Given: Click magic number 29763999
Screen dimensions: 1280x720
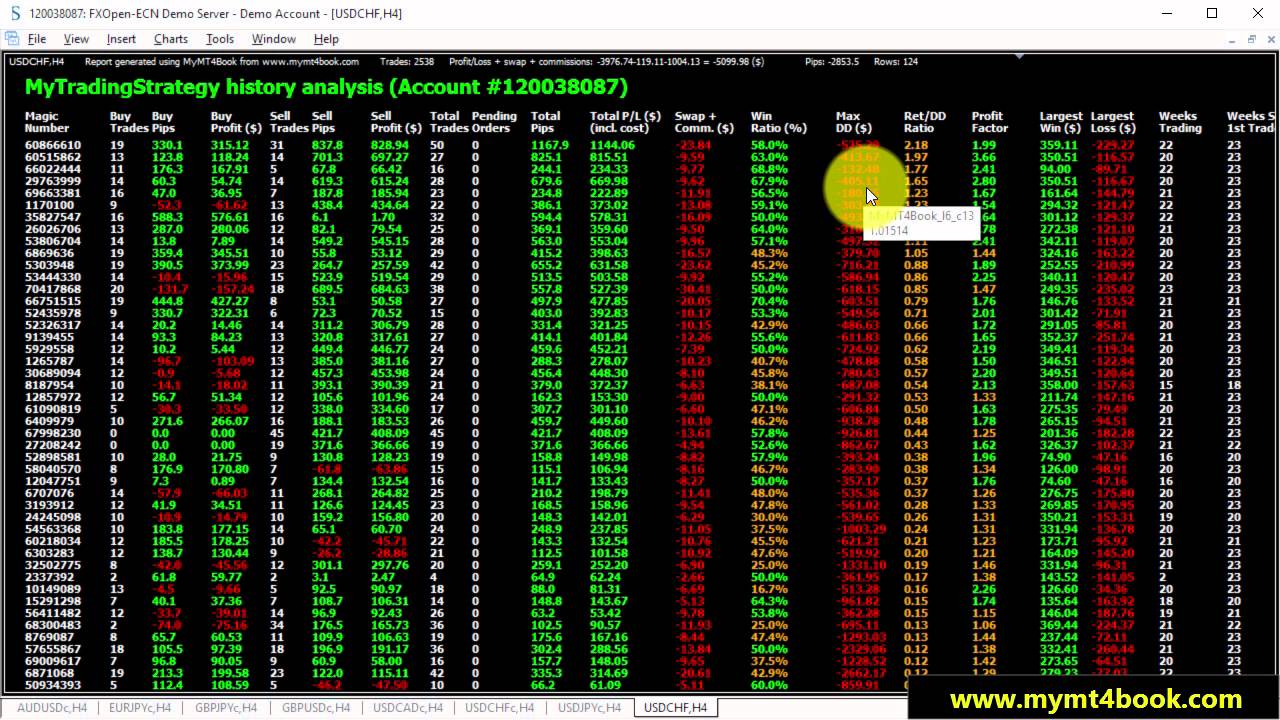Looking at the screenshot, I should [53, 181].
